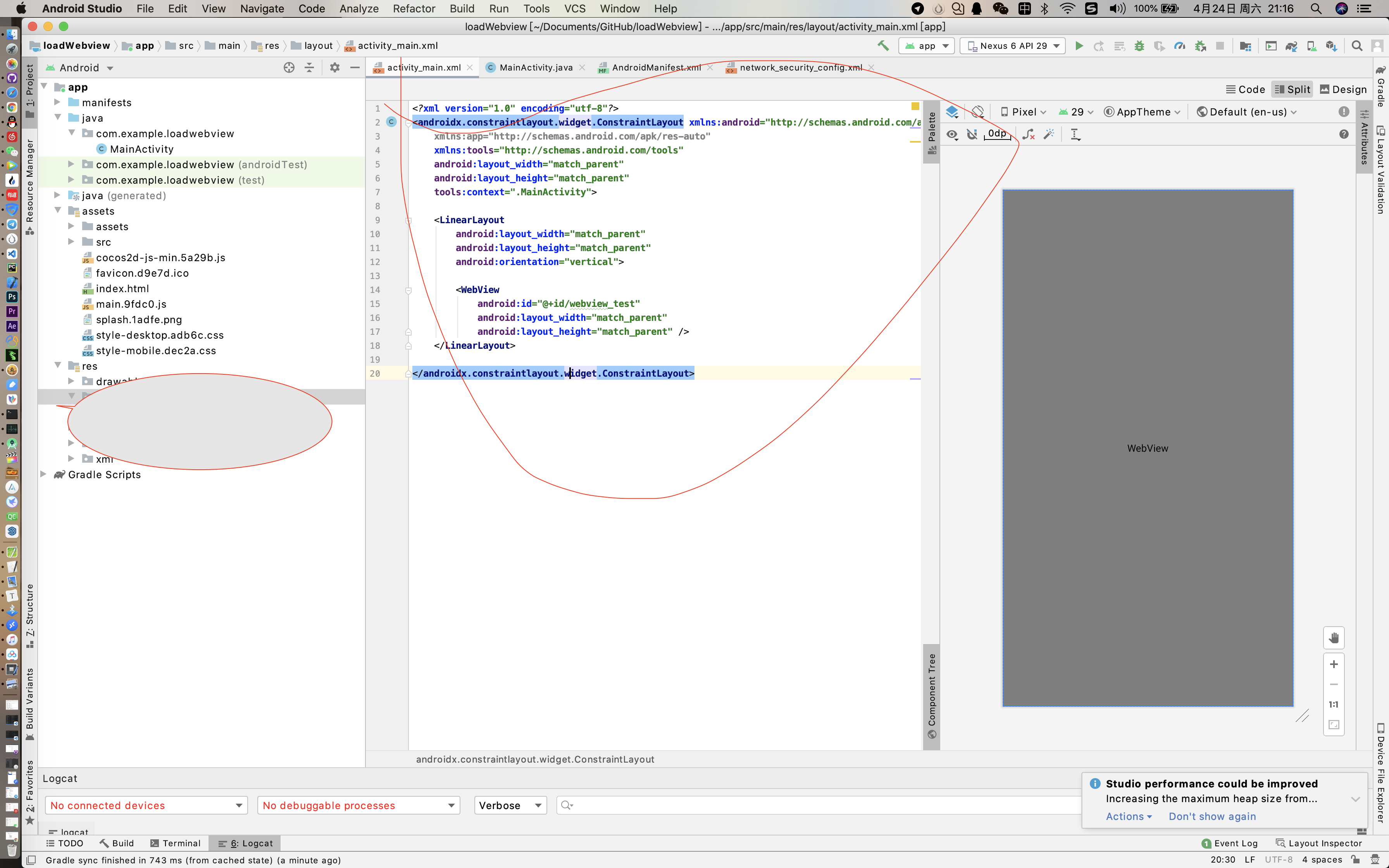The image size is (1389, 868).
Task: Click Sync Project with Gradle Files icon
Action: click(x=1291, y=46)
